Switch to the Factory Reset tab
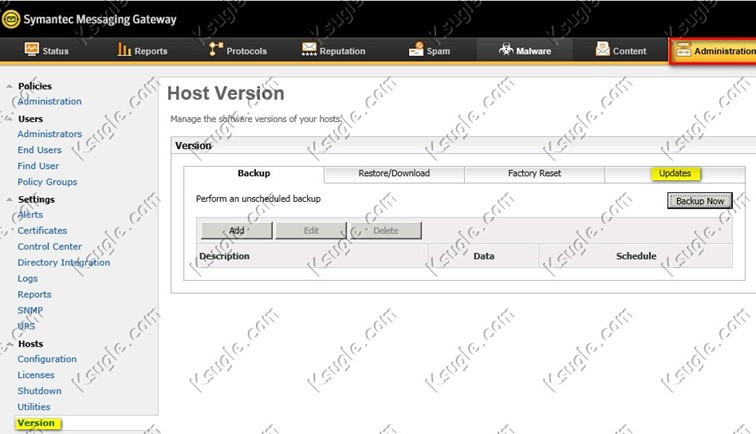756x434 pixels. 534,174
